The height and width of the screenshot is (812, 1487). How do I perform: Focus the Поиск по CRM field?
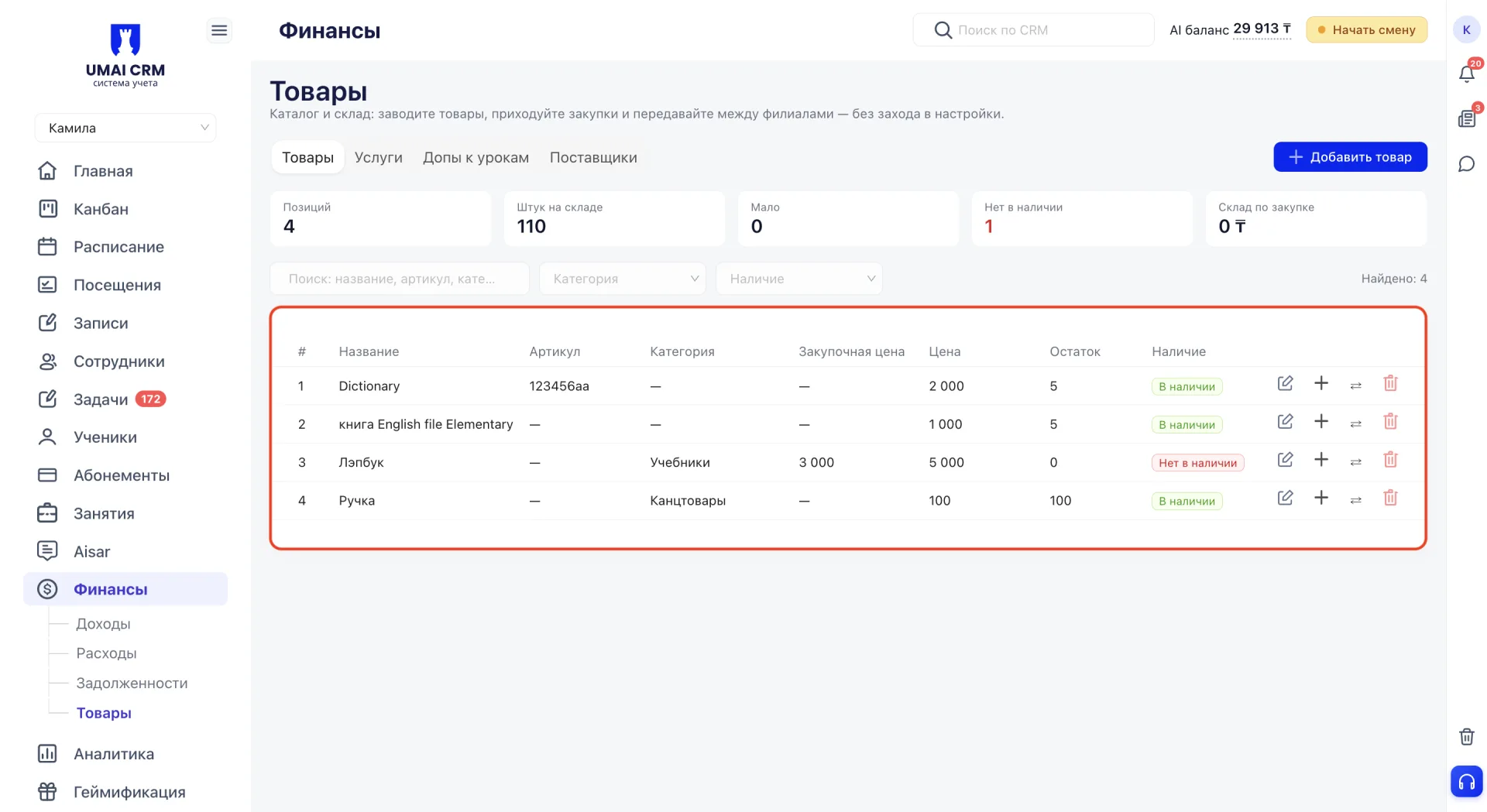pos(1033,30)
